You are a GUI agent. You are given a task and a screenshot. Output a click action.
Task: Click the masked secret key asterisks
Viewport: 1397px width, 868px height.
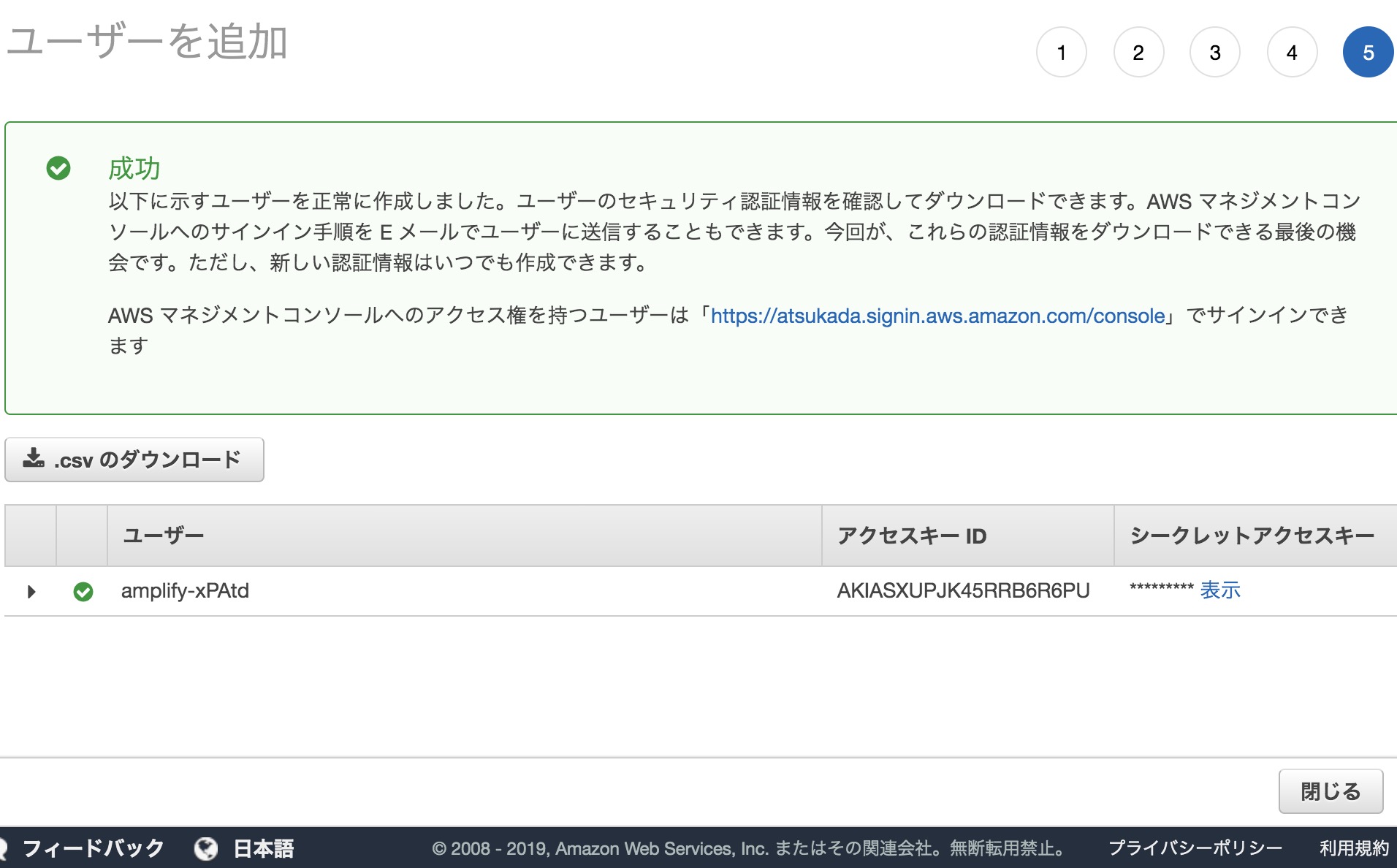point(1161,588)
